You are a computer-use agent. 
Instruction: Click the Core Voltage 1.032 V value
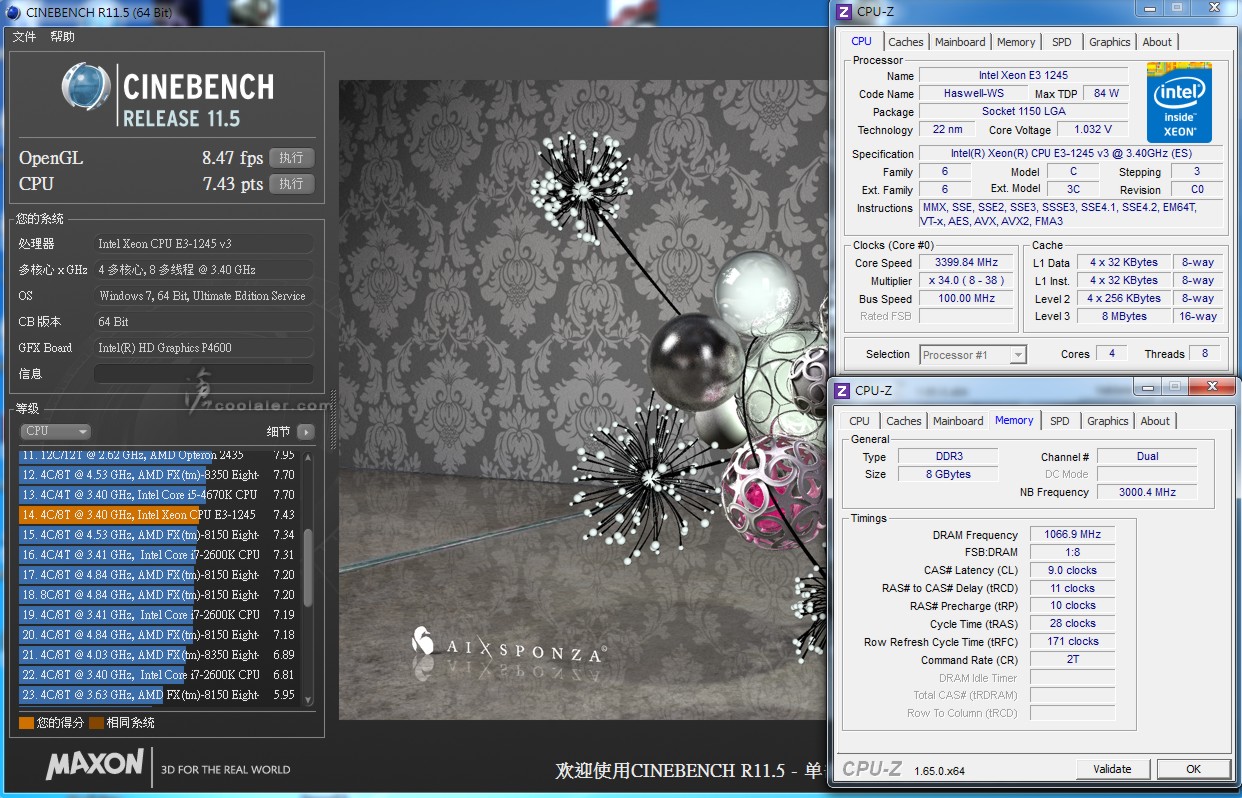[x=1092, y=130]
